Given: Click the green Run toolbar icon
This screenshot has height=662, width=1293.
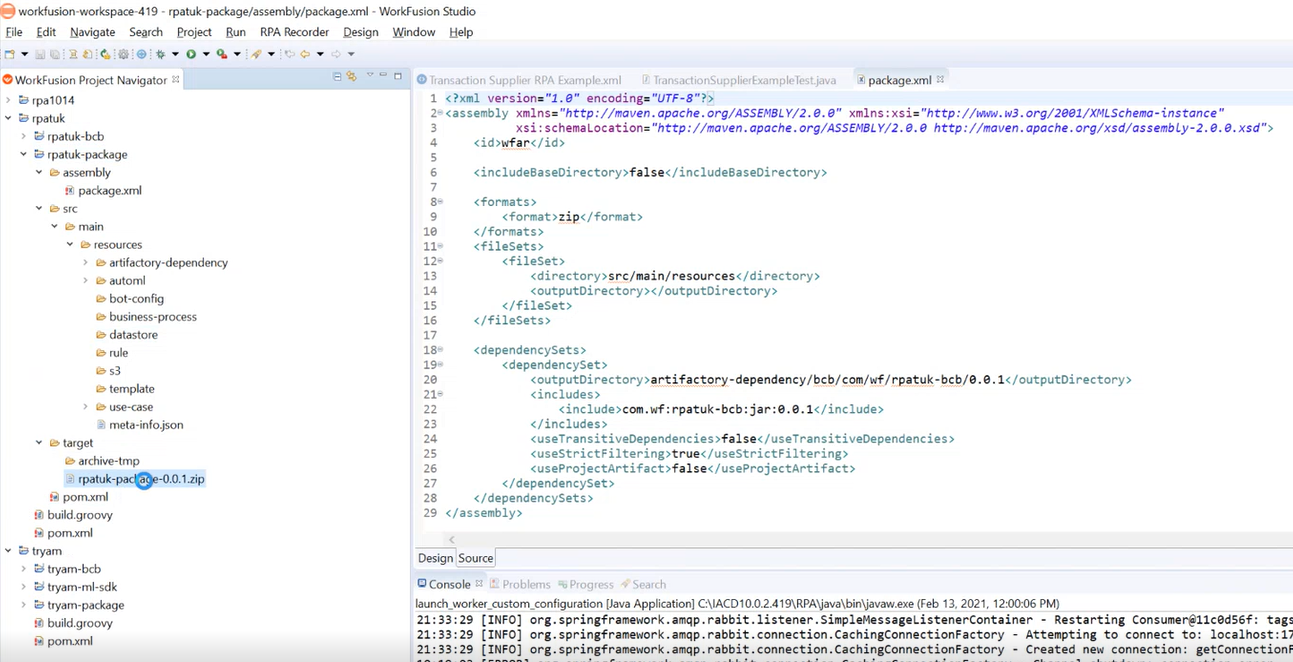Looking at the screenshot, I should point(191,54).
